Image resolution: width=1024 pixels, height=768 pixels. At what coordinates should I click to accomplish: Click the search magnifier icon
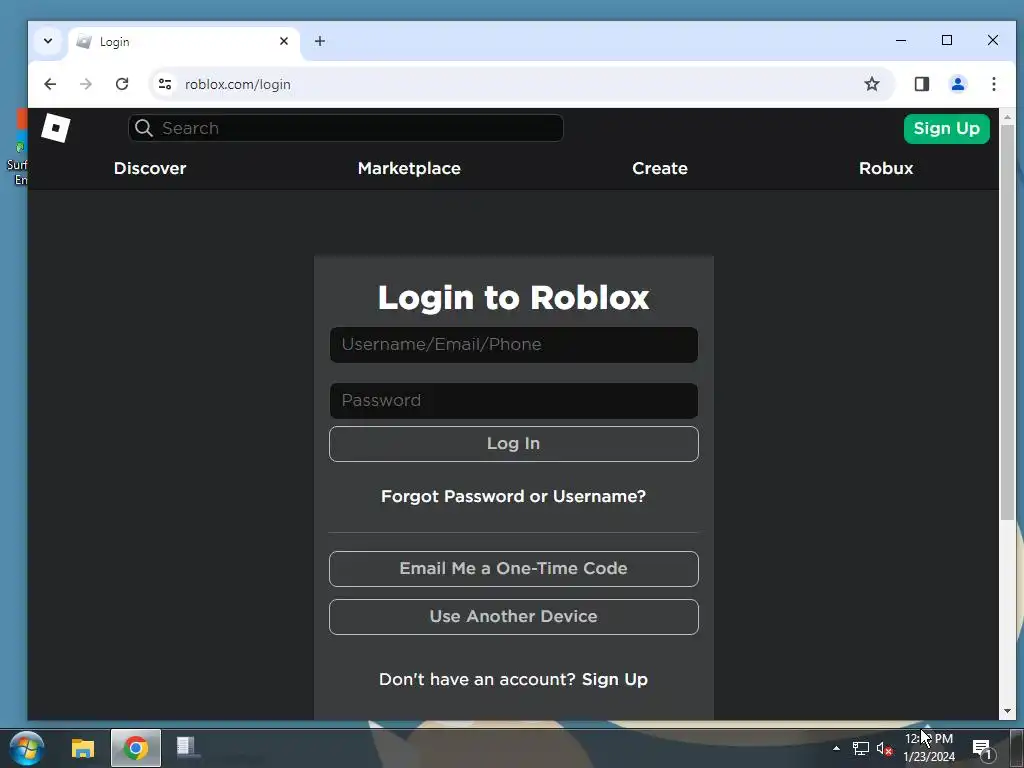[144, 128]
